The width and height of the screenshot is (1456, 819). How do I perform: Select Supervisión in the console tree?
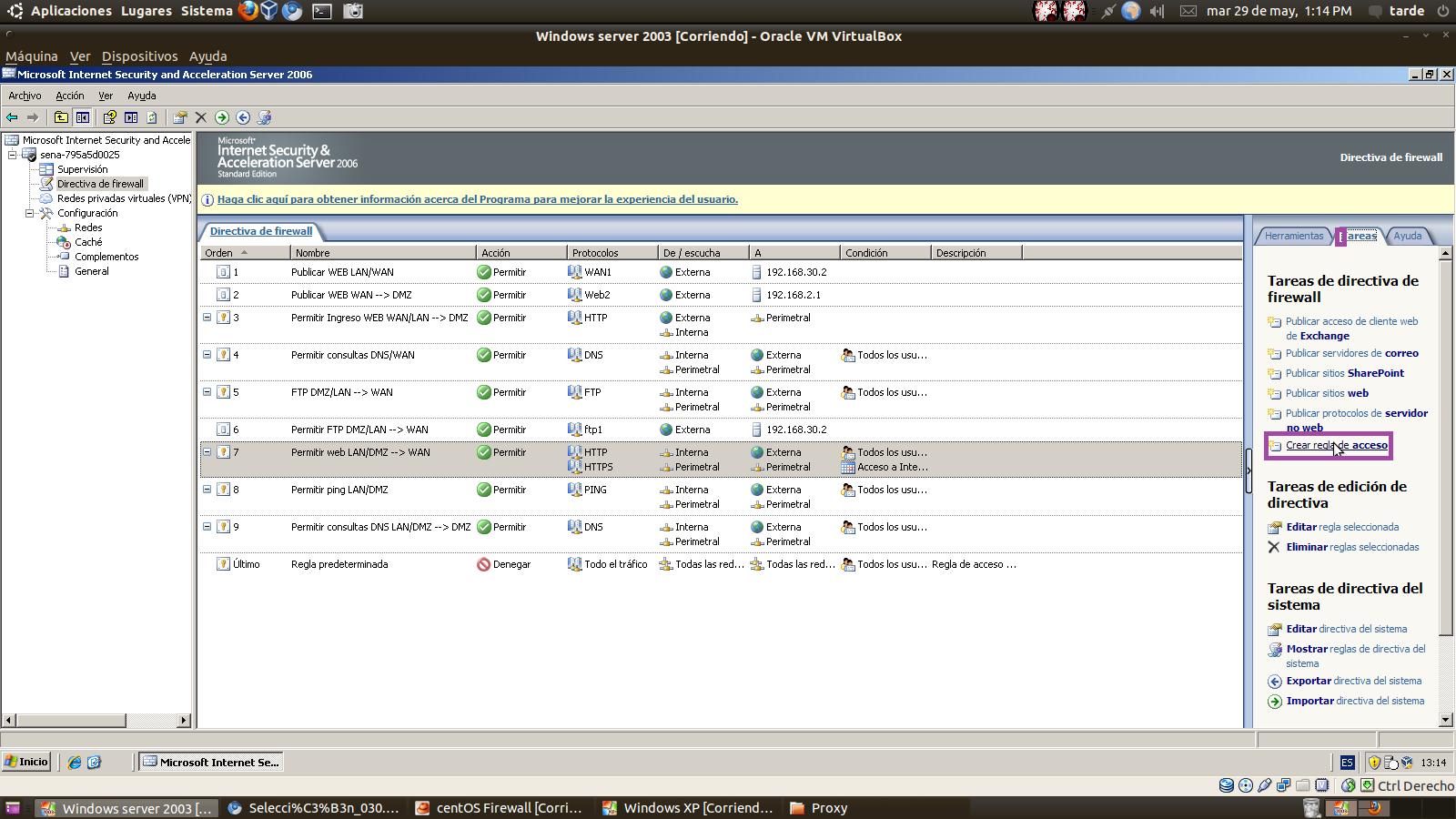[x=82, y=169]
